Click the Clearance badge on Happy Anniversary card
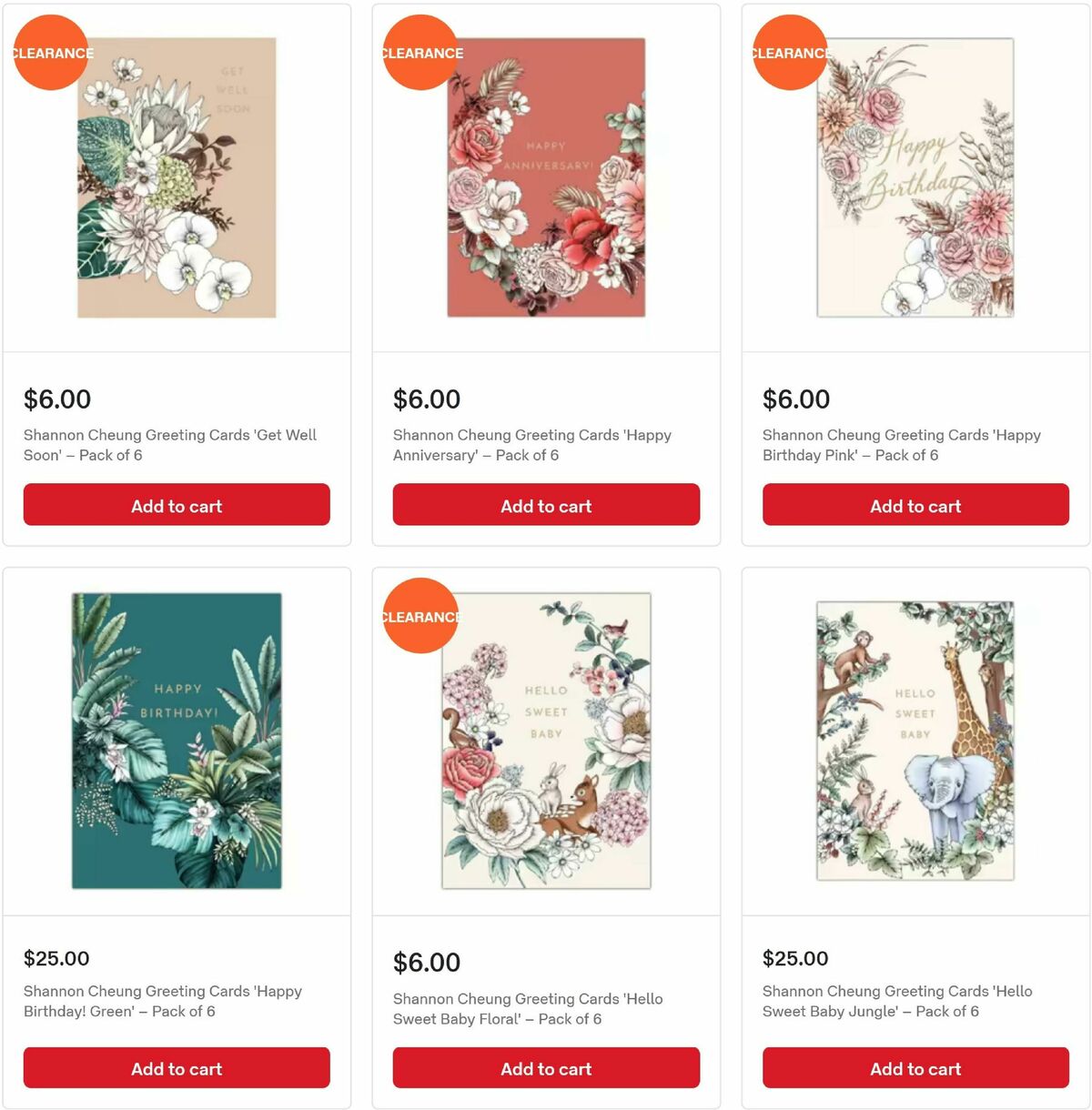The height and width of the screenshot is (1110, 1092). 420,53
